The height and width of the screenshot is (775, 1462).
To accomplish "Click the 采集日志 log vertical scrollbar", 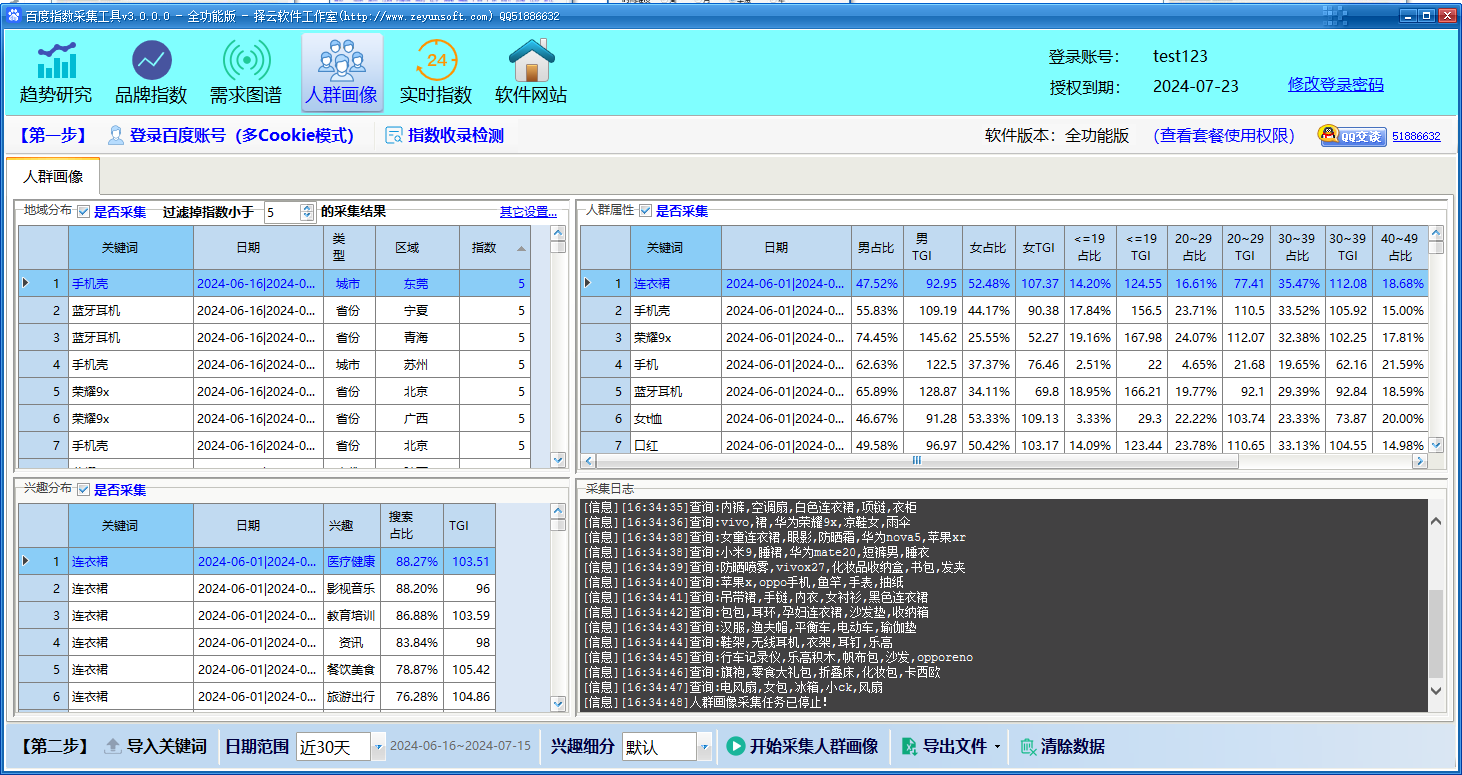I will click(x=1436, y=605).
